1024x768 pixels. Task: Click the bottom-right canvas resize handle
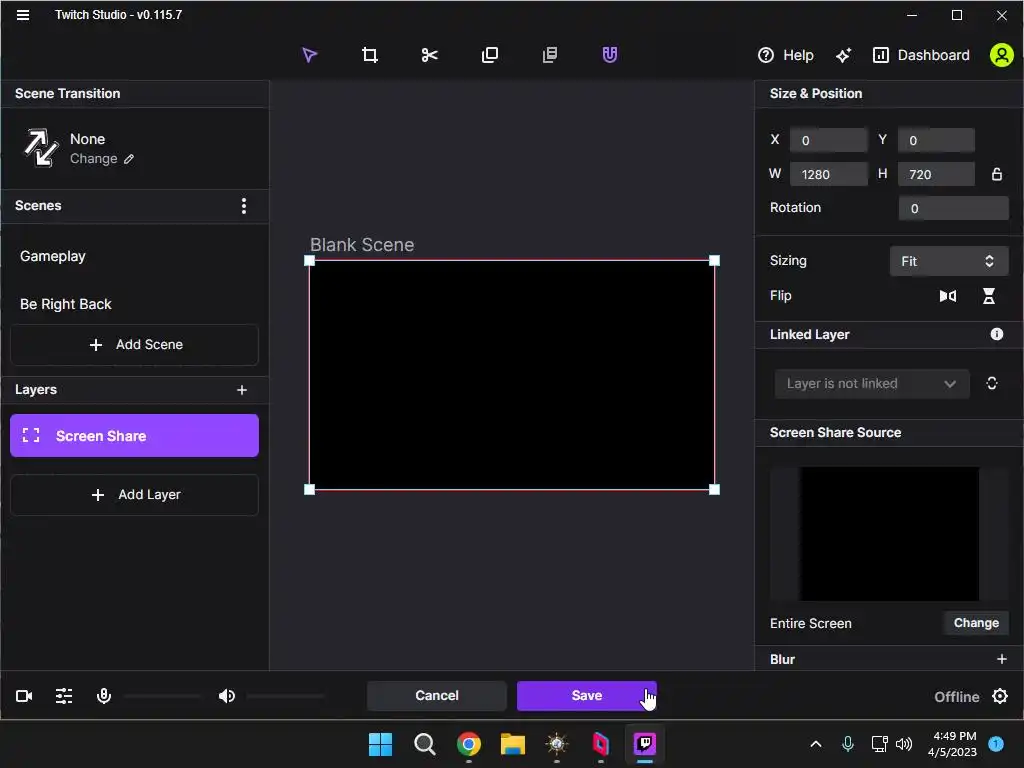714,489
